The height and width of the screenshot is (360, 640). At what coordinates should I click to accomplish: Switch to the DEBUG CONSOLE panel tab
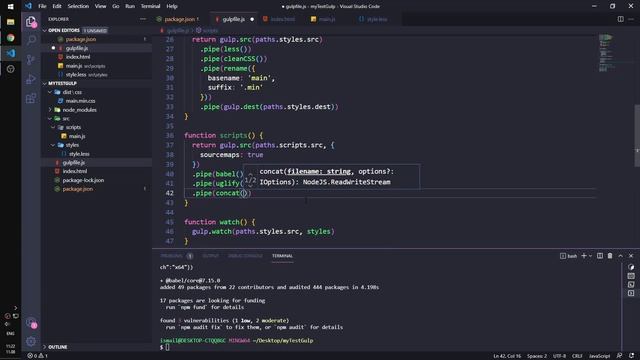tap(245, 256)
